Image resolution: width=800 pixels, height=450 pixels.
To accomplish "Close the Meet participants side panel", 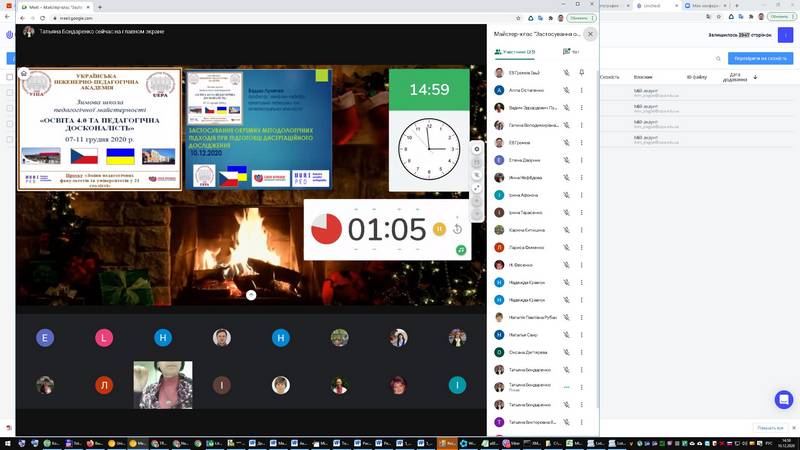I will pos(590,34).
